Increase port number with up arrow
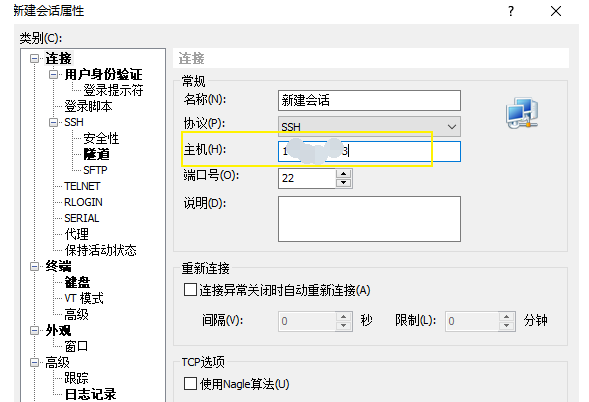 tap(343, 174)
